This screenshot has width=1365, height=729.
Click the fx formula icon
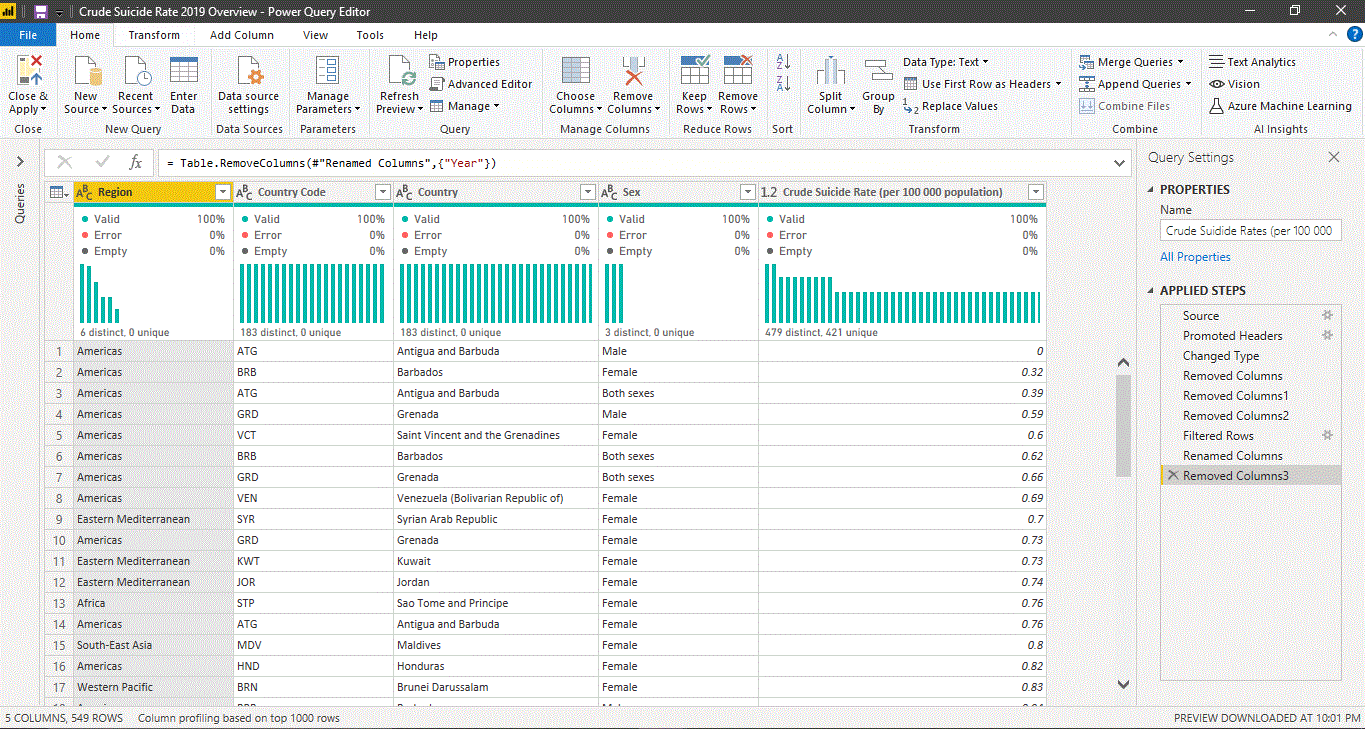(136, 162)
